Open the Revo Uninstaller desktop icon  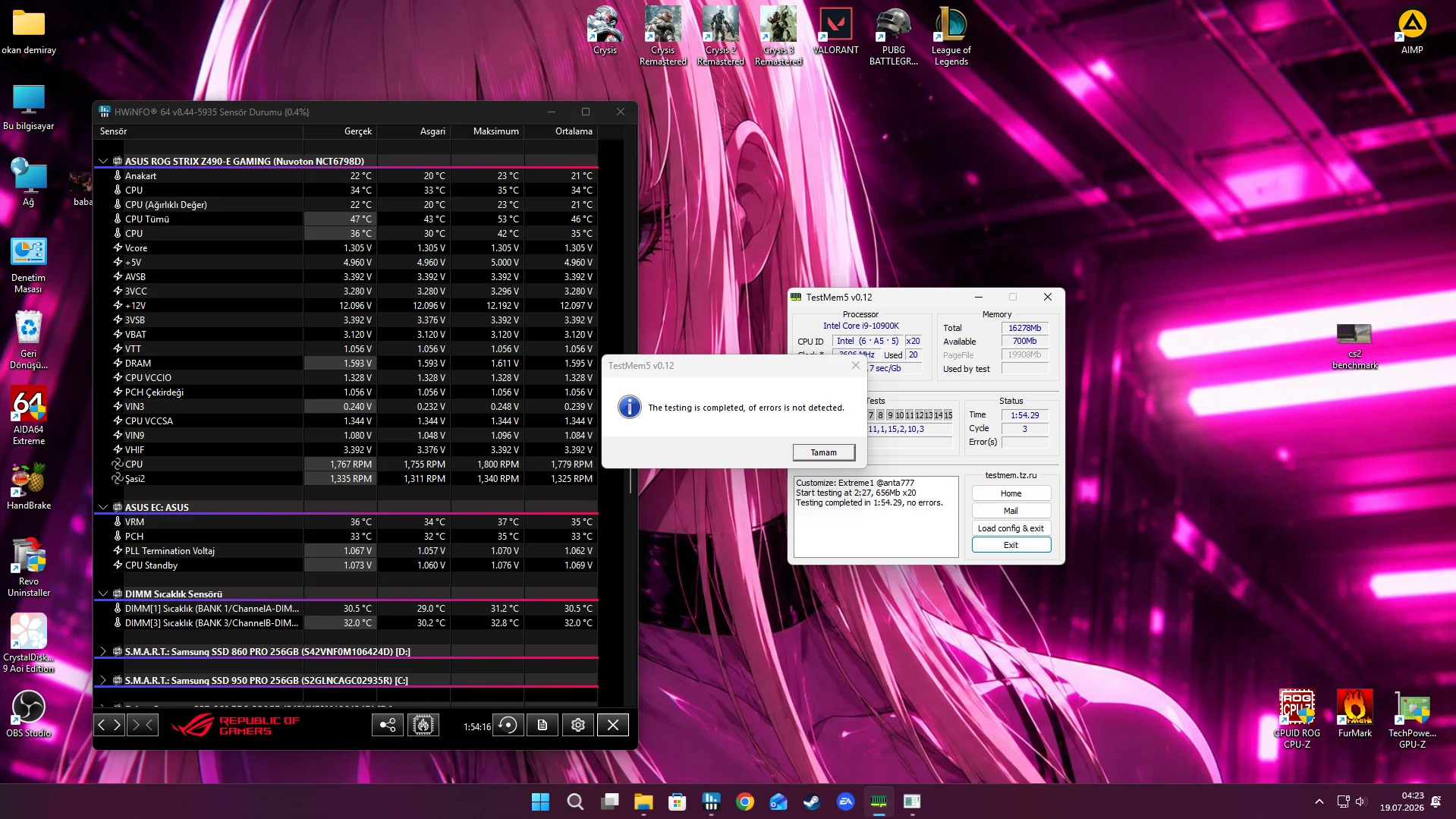(29, 568)
